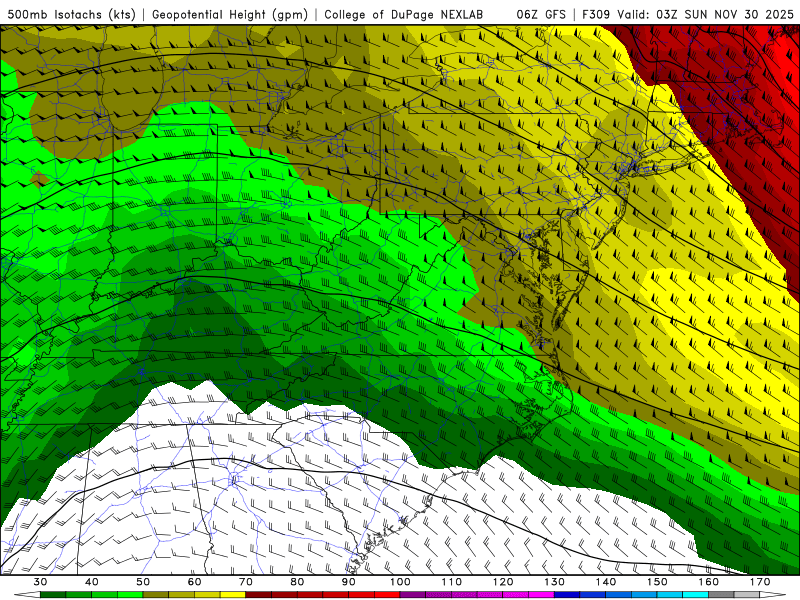This screenshot has width=800, height=600.
Task: Click the gray color bar swatch below 160
Action: click(x=721, y=595)
